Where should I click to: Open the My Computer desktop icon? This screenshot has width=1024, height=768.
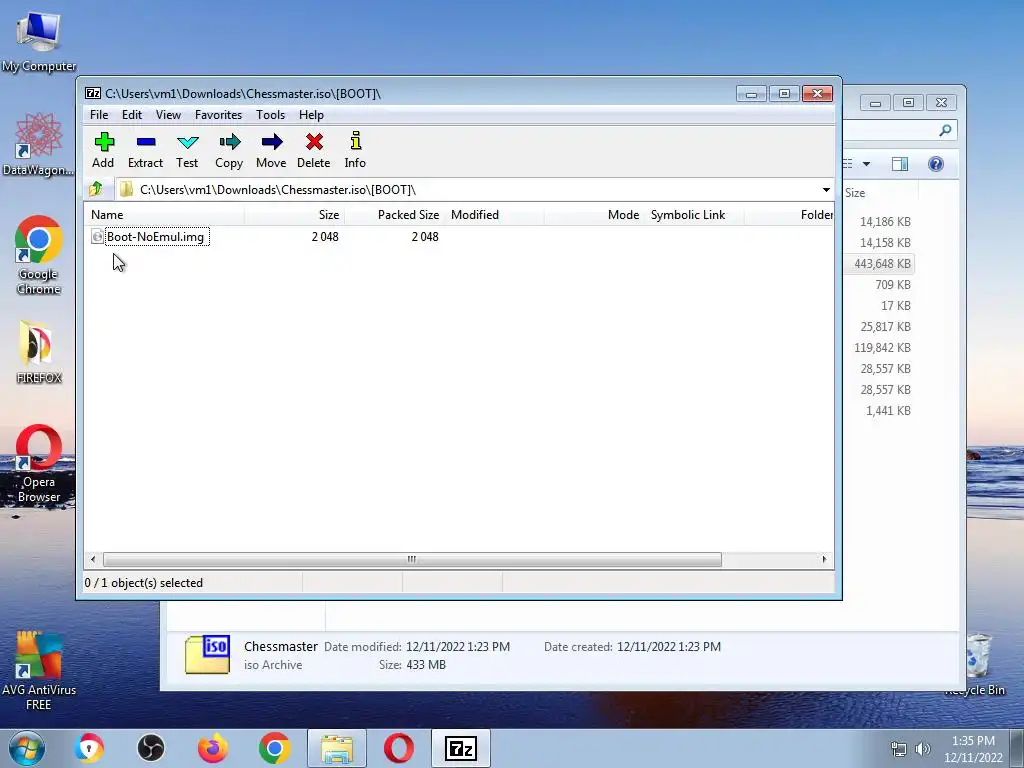[39, 40]
